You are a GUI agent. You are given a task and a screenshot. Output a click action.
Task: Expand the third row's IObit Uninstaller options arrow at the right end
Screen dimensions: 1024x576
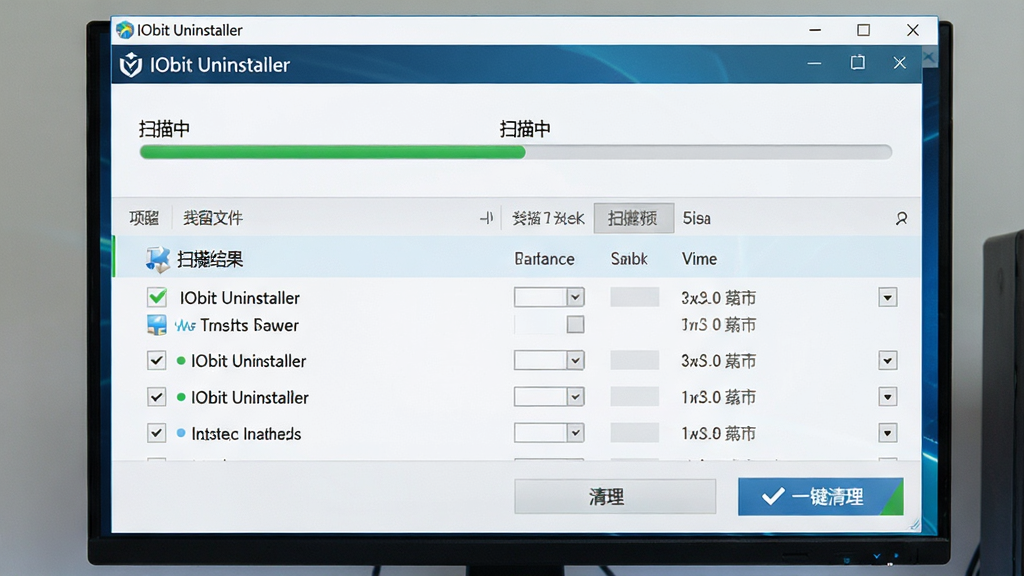[888, 360]
